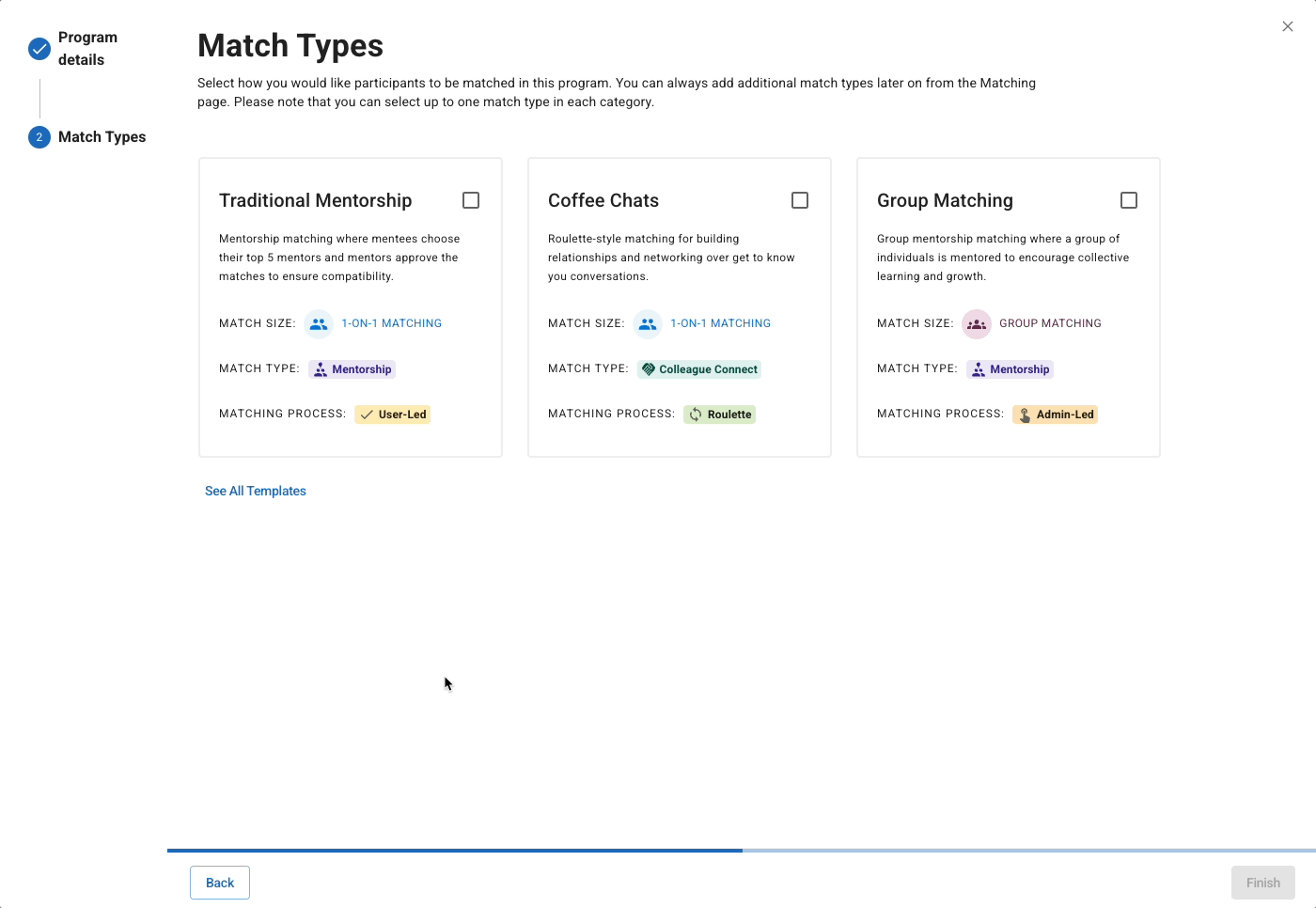Click the 1-on-1 matching icon in Traditional Mentorship
This screenshot has width=1316, height=908.
[x=319, y=324]
